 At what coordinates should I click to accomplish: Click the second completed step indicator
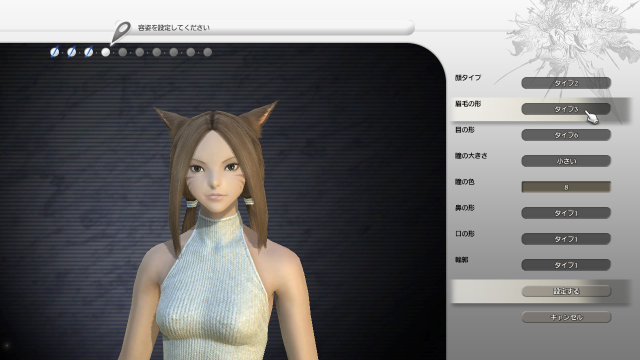(x=71, y=52)
